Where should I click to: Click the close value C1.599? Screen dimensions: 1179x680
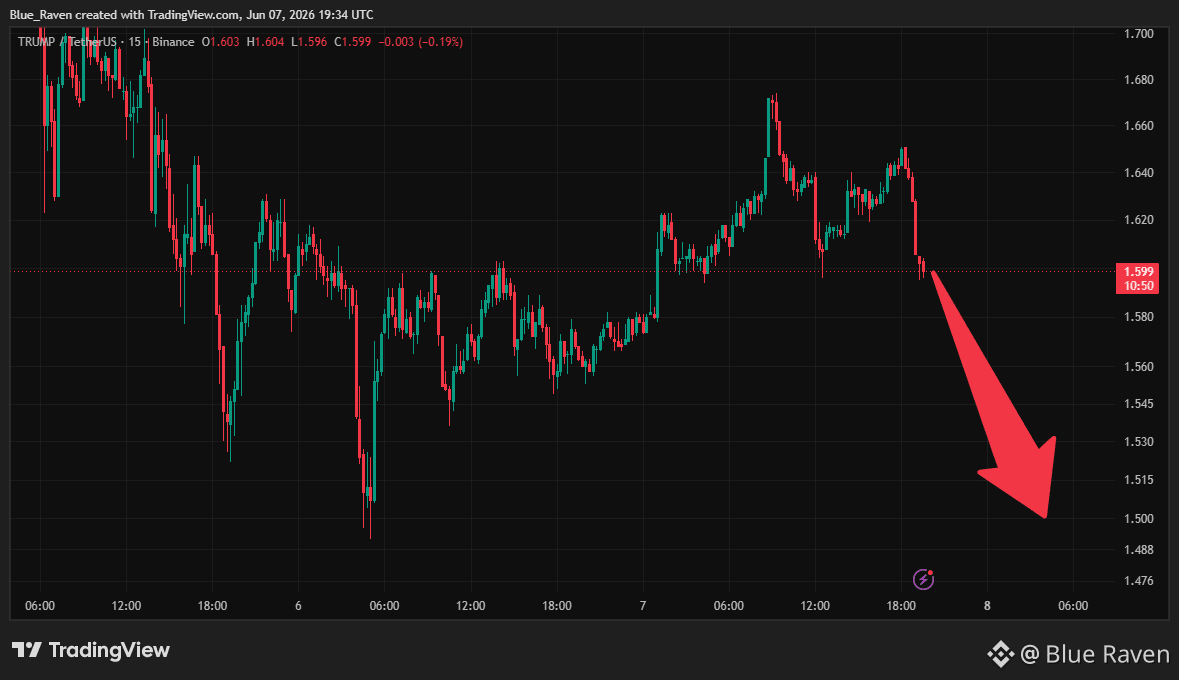click(353, 42)
